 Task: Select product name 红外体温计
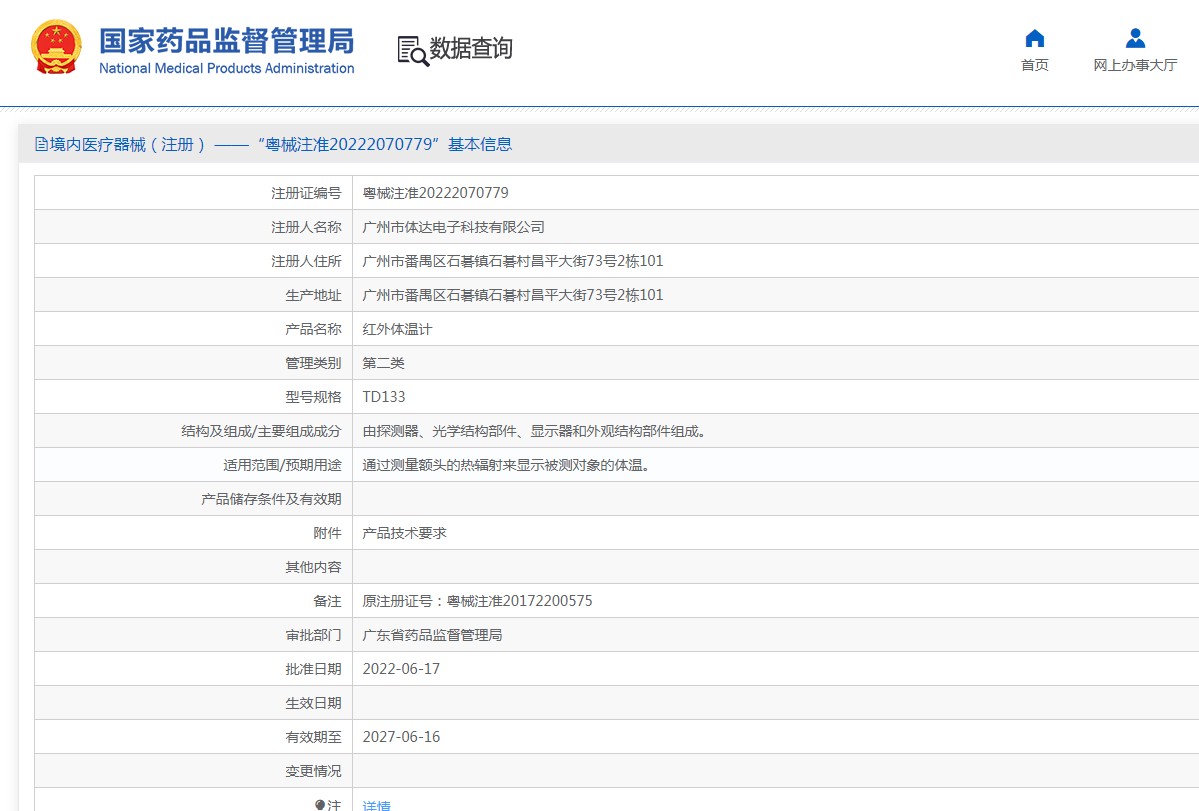[397, 329]
